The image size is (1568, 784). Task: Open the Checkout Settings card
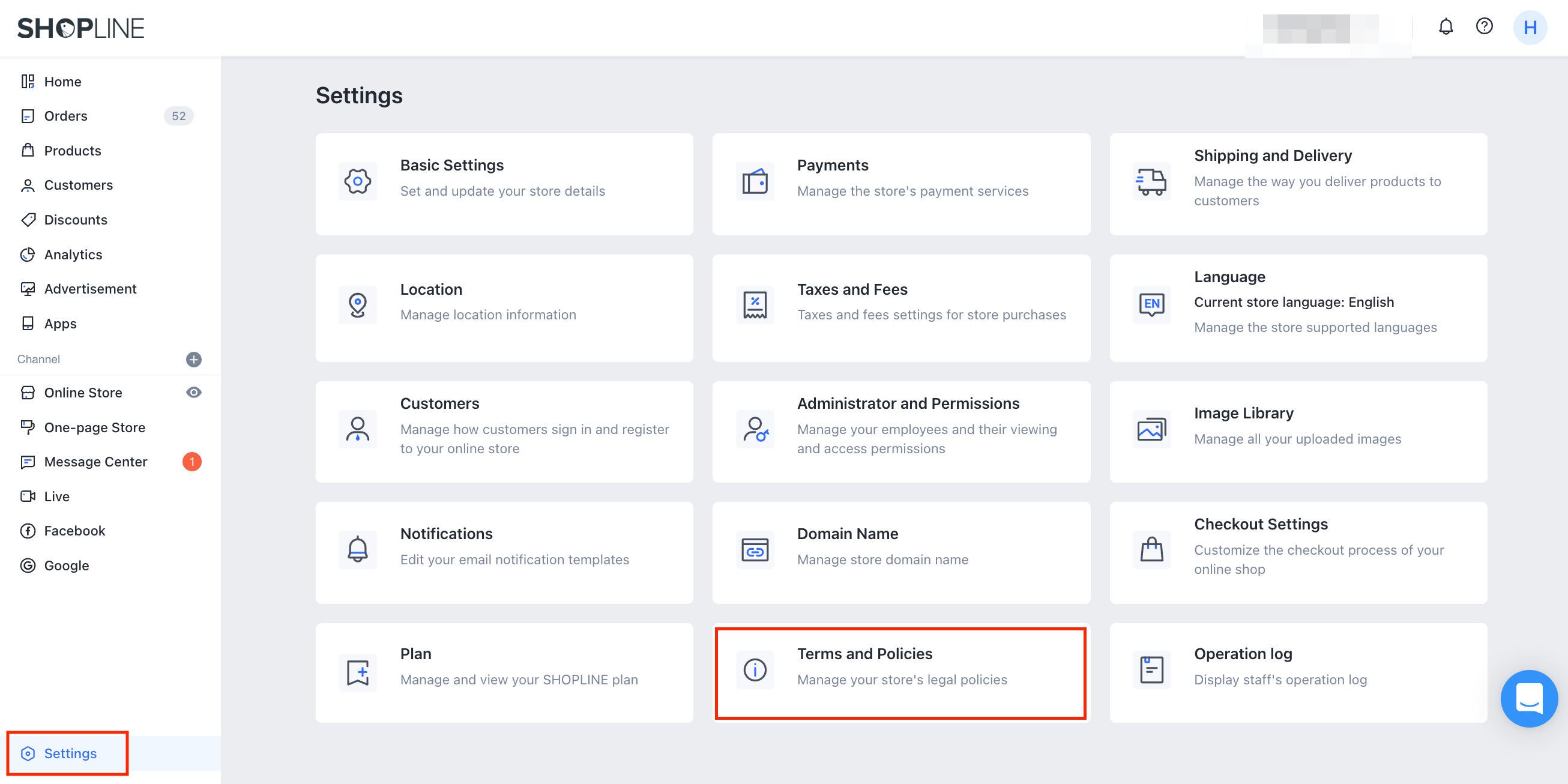point(1297,552)
